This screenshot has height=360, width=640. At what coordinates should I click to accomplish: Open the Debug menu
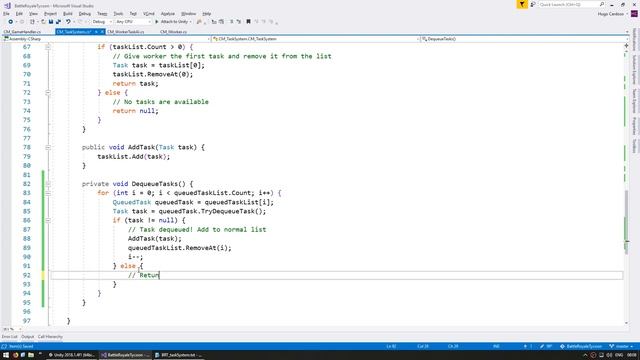(x=84, y=13)
